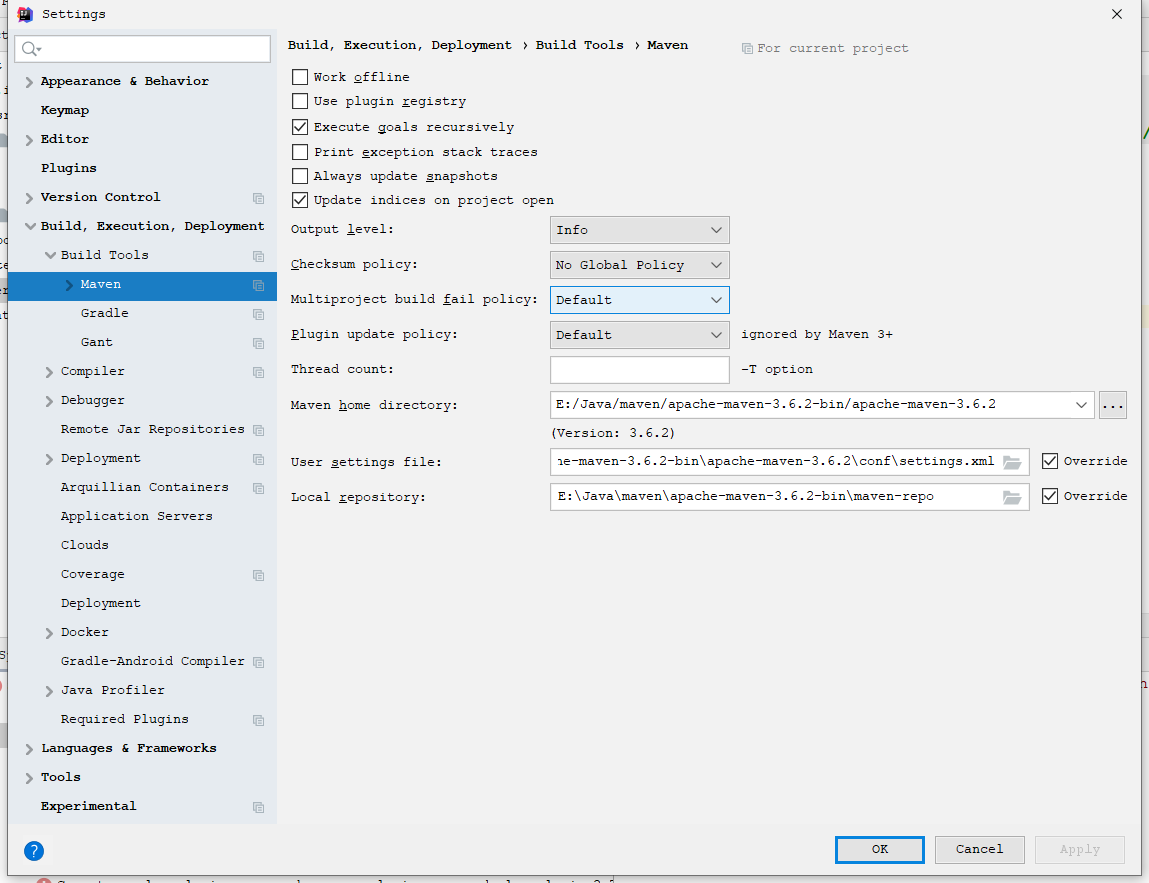Uncheck Execute goals recursively
The width and height of the screenshot is (1149, 883).
tap(300, 127)
